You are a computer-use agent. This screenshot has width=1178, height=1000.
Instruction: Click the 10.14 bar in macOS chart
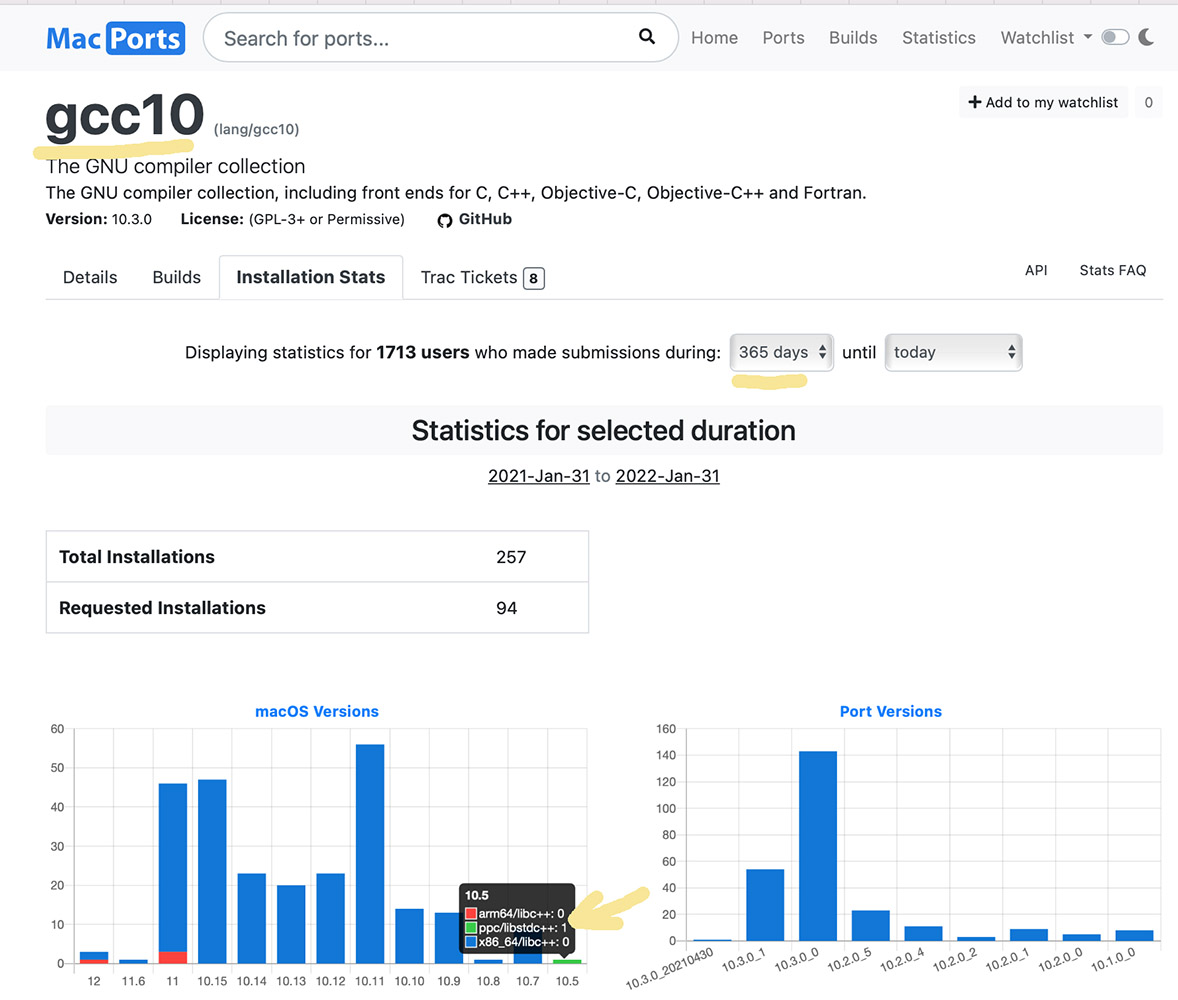click(x=252, y=918)
